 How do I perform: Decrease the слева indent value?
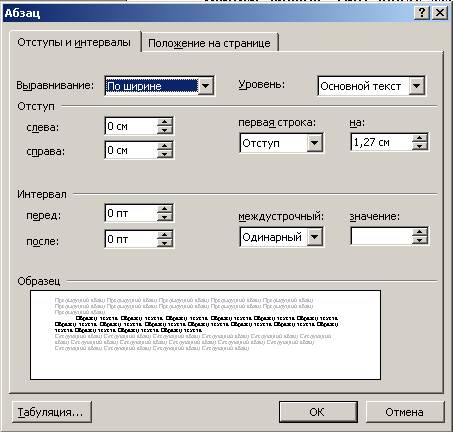pos(165,130)
